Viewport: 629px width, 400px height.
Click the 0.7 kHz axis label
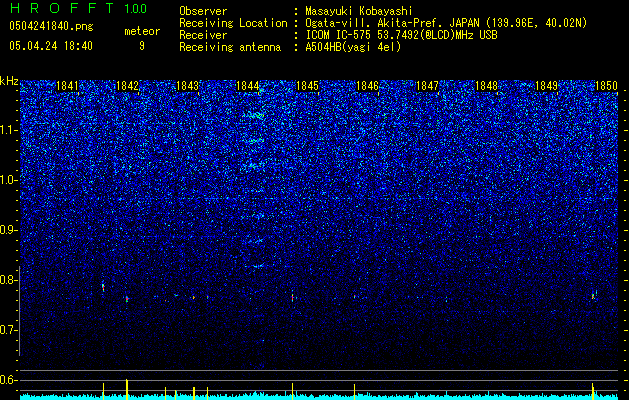coord(9,330)
